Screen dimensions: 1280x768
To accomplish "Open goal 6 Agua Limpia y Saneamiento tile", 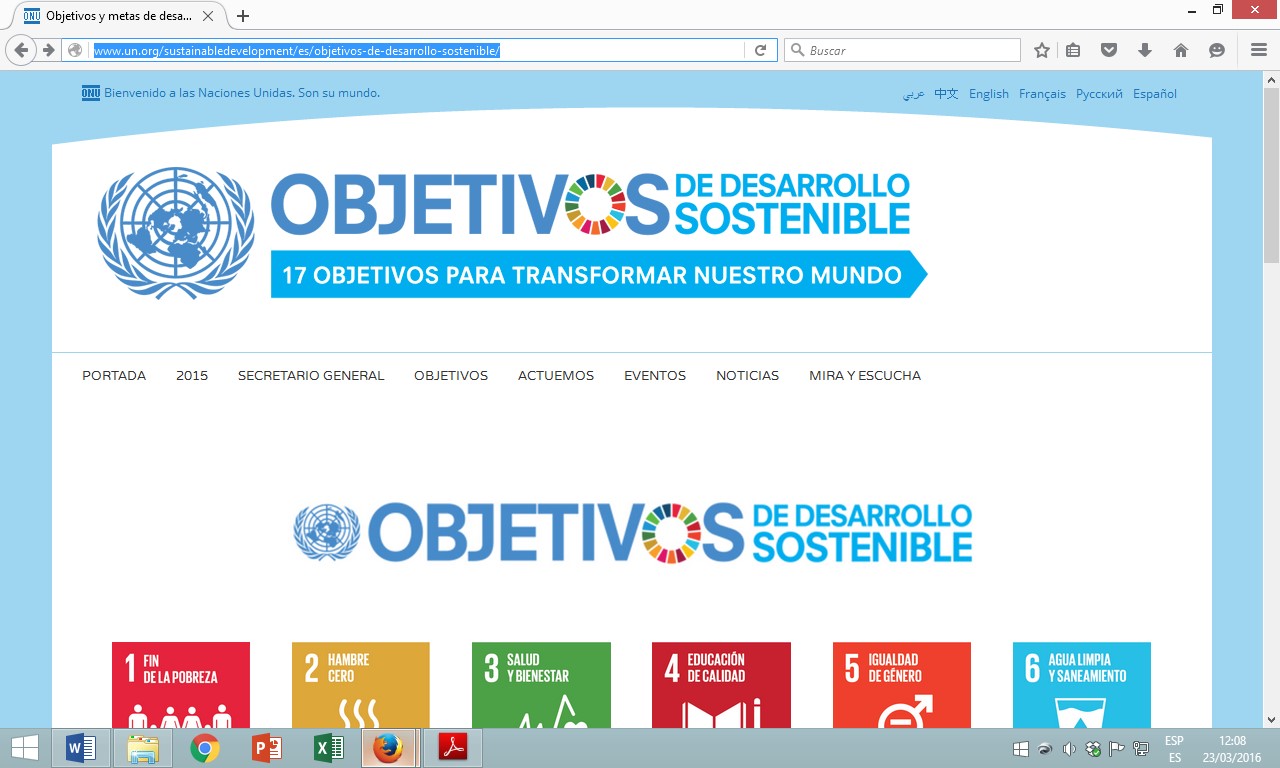I will pyautogui.click(x=1082, y=685).
